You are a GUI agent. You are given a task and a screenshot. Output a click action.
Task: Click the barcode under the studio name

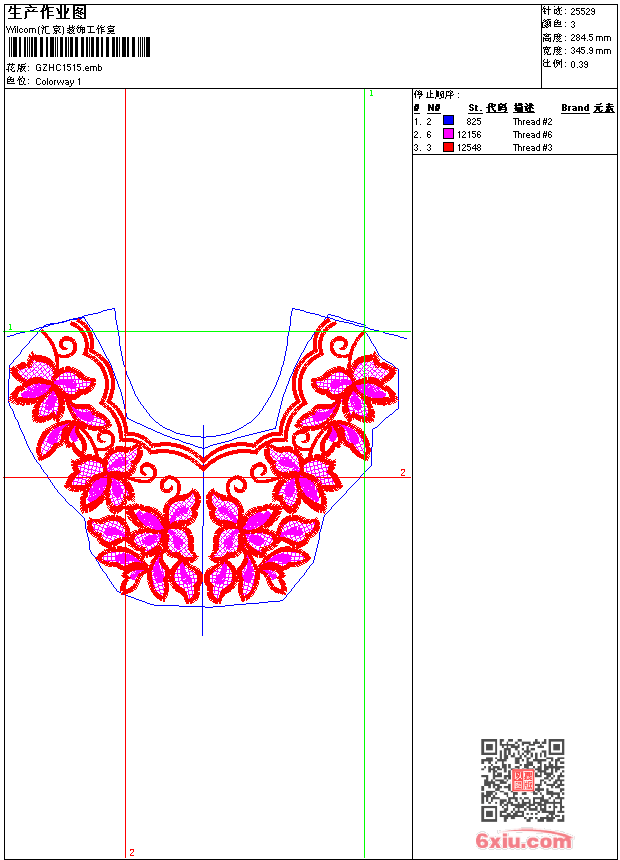coord(78,47)
